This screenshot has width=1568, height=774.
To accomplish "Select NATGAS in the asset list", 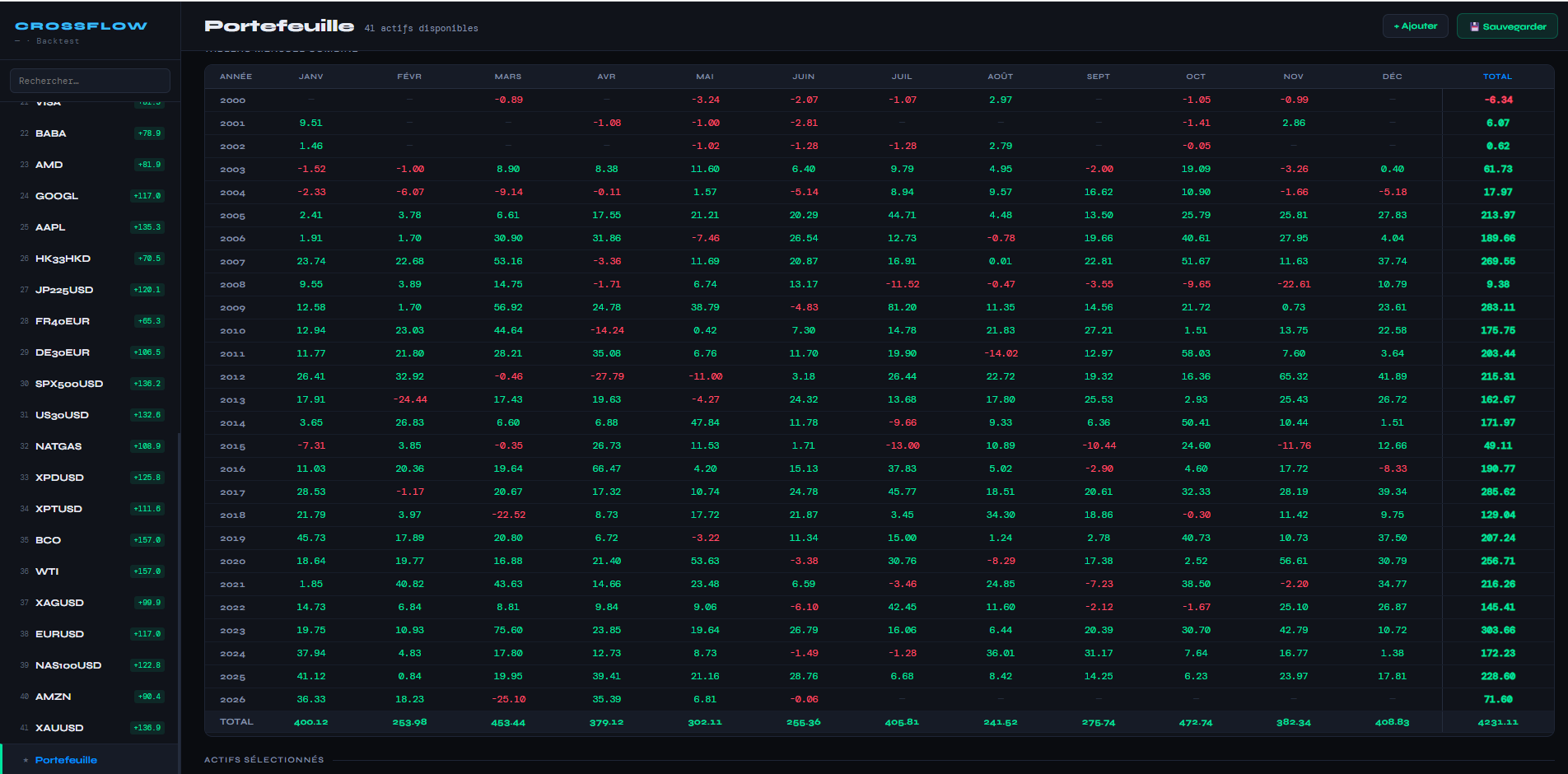I will 90,446.
